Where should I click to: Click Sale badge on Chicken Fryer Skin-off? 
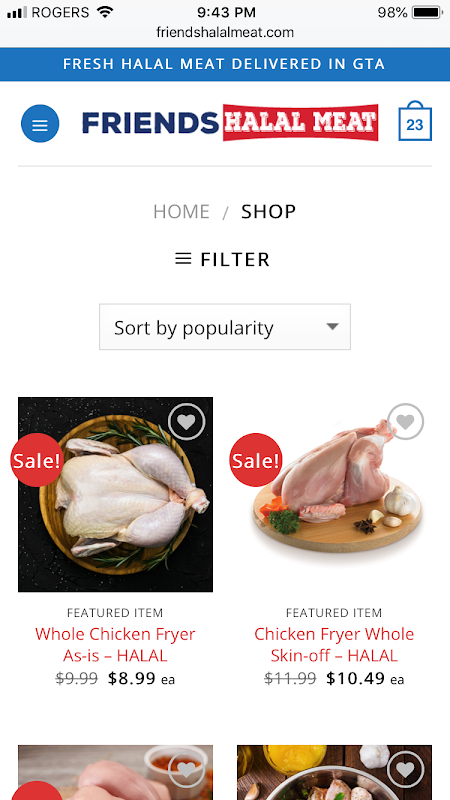pyautogui.click(x=256, y=460)
